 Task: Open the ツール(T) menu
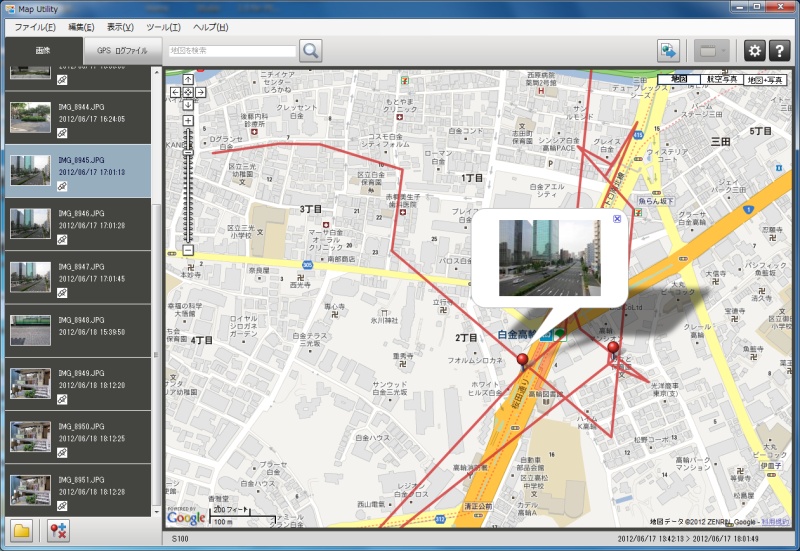click(163, 27)
